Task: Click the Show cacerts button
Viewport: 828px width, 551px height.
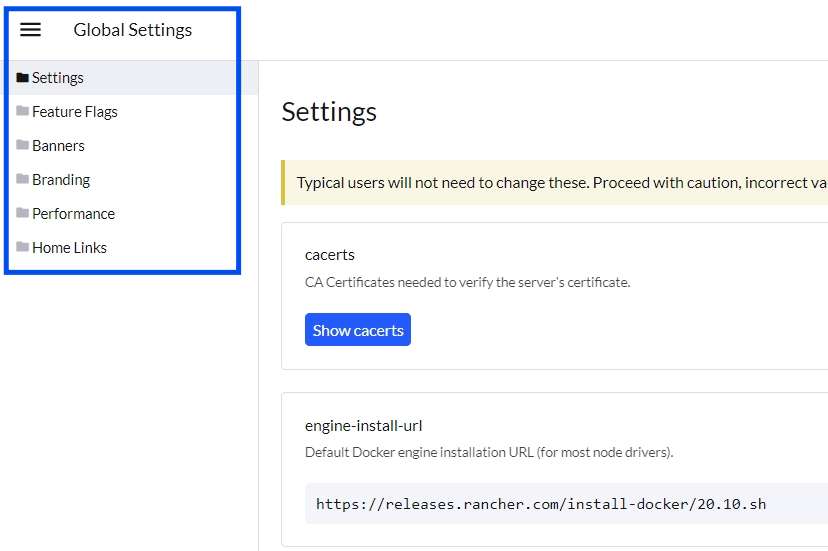Action: pos(357,330)
